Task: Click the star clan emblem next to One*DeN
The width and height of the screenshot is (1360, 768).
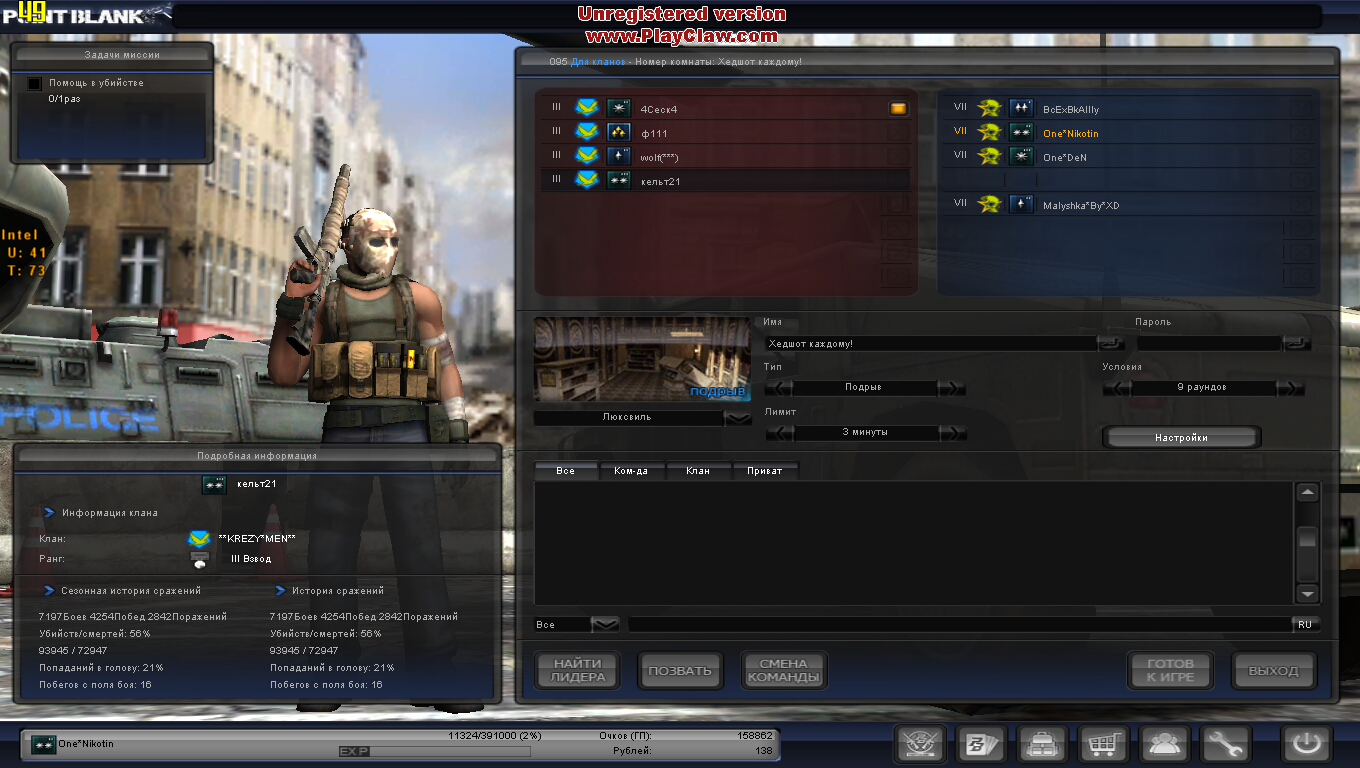Action: click(990, 156)
